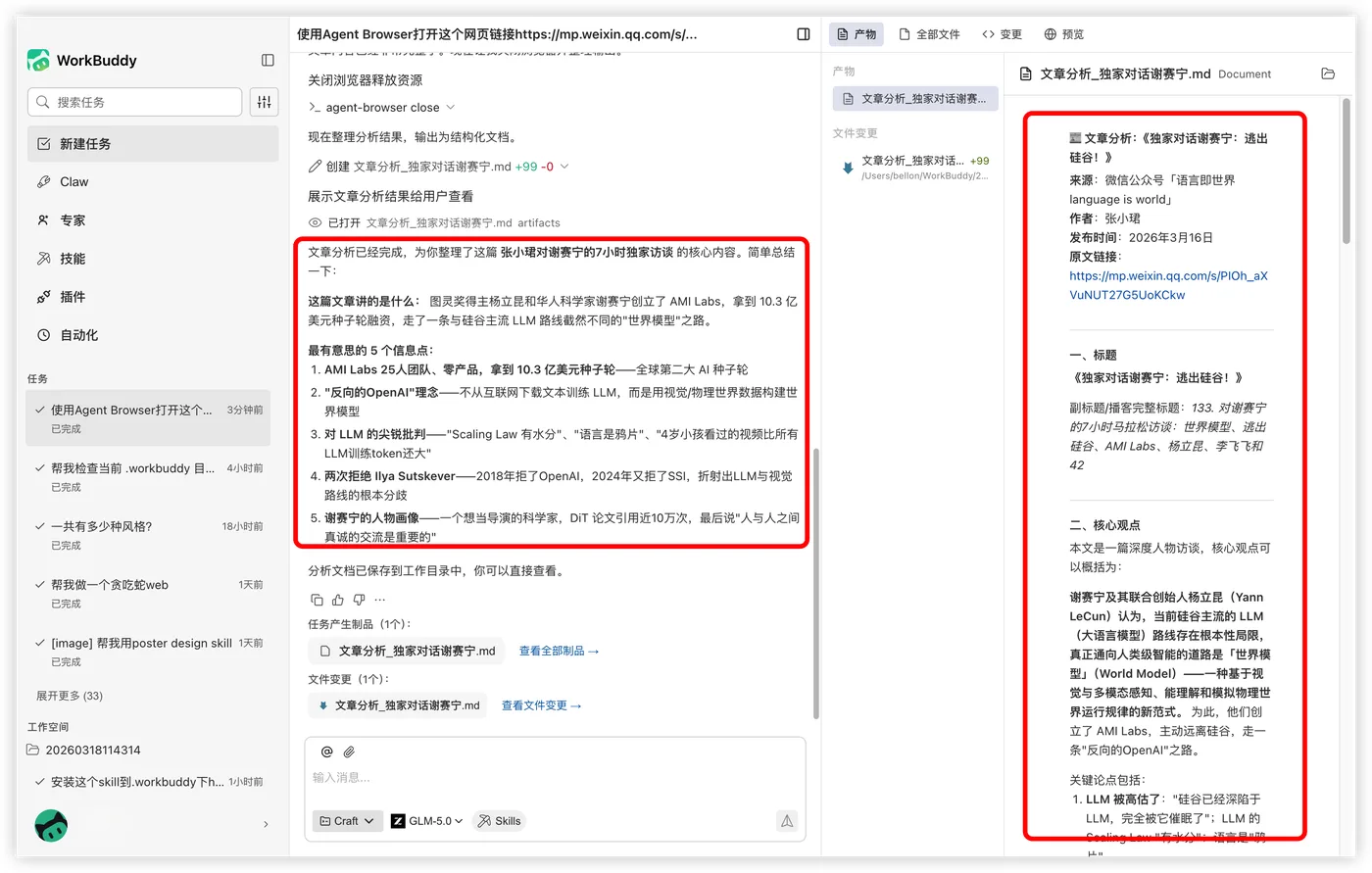Open artifact chip 文章分析_独家对话谢赛宁.md under 任务产生制品
The height and width of the screenshot is (873, 1372).
pos(406,651)
